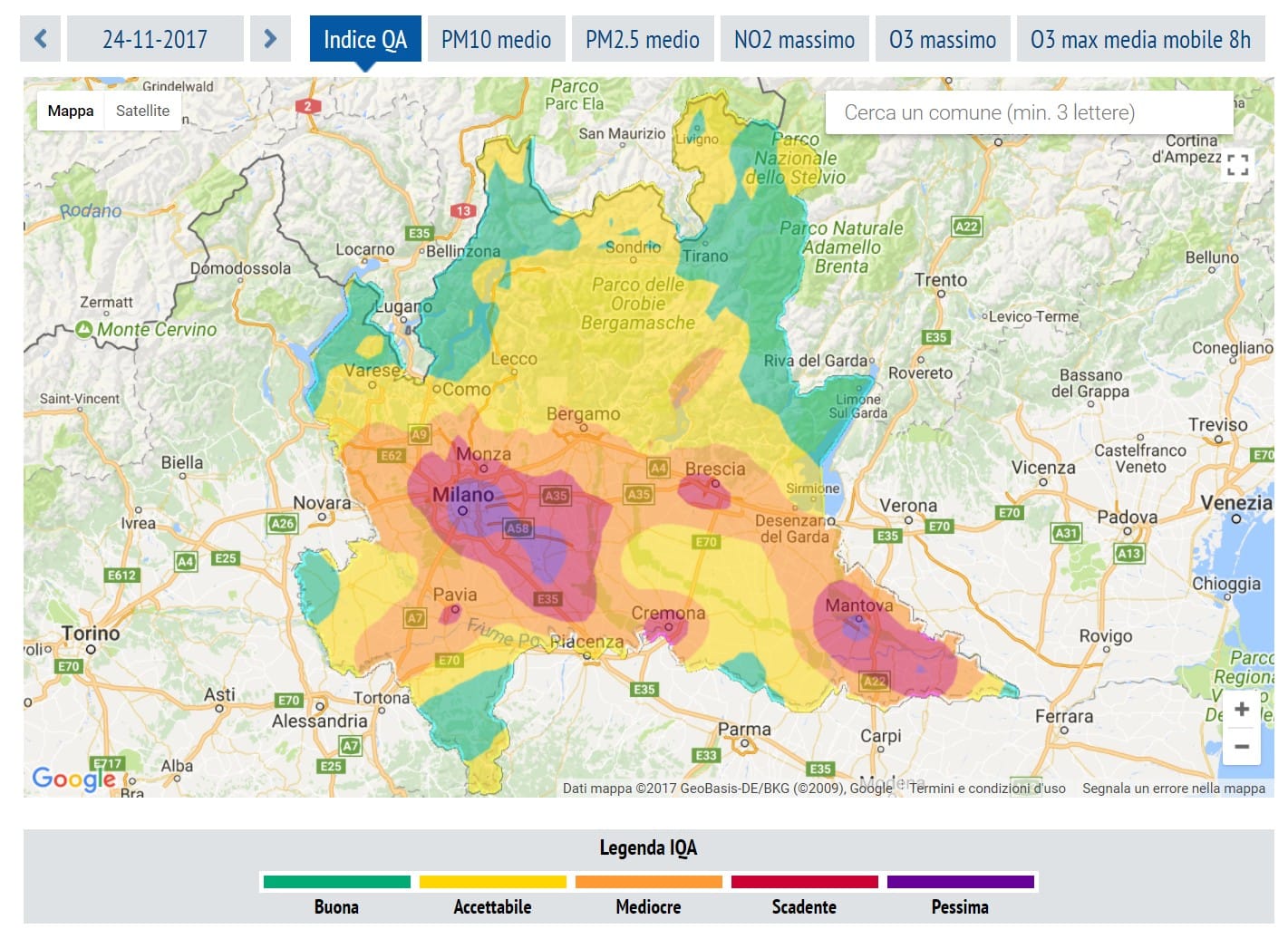Click the Monte Cervino landmark marker
Screen dimensions: 1288x939
tap(84, 329)
